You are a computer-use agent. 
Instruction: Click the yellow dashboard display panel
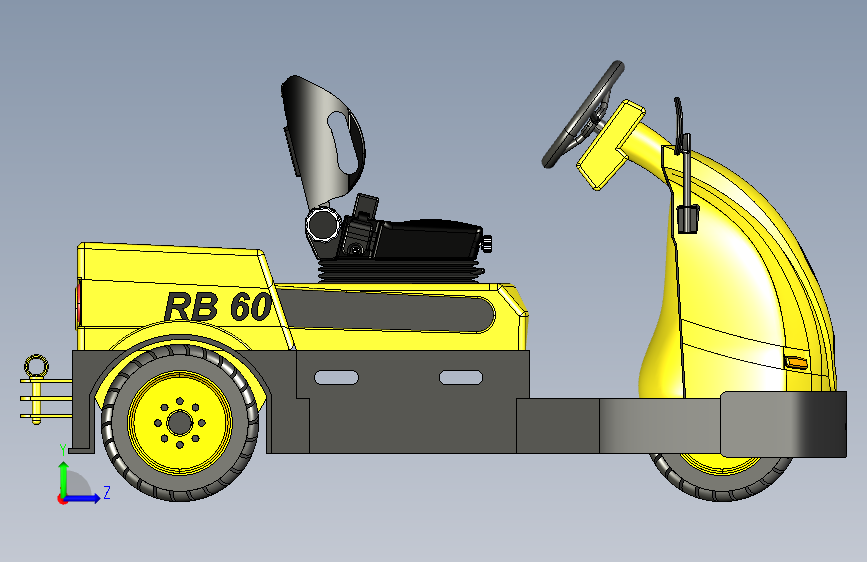tap(610, 145)
